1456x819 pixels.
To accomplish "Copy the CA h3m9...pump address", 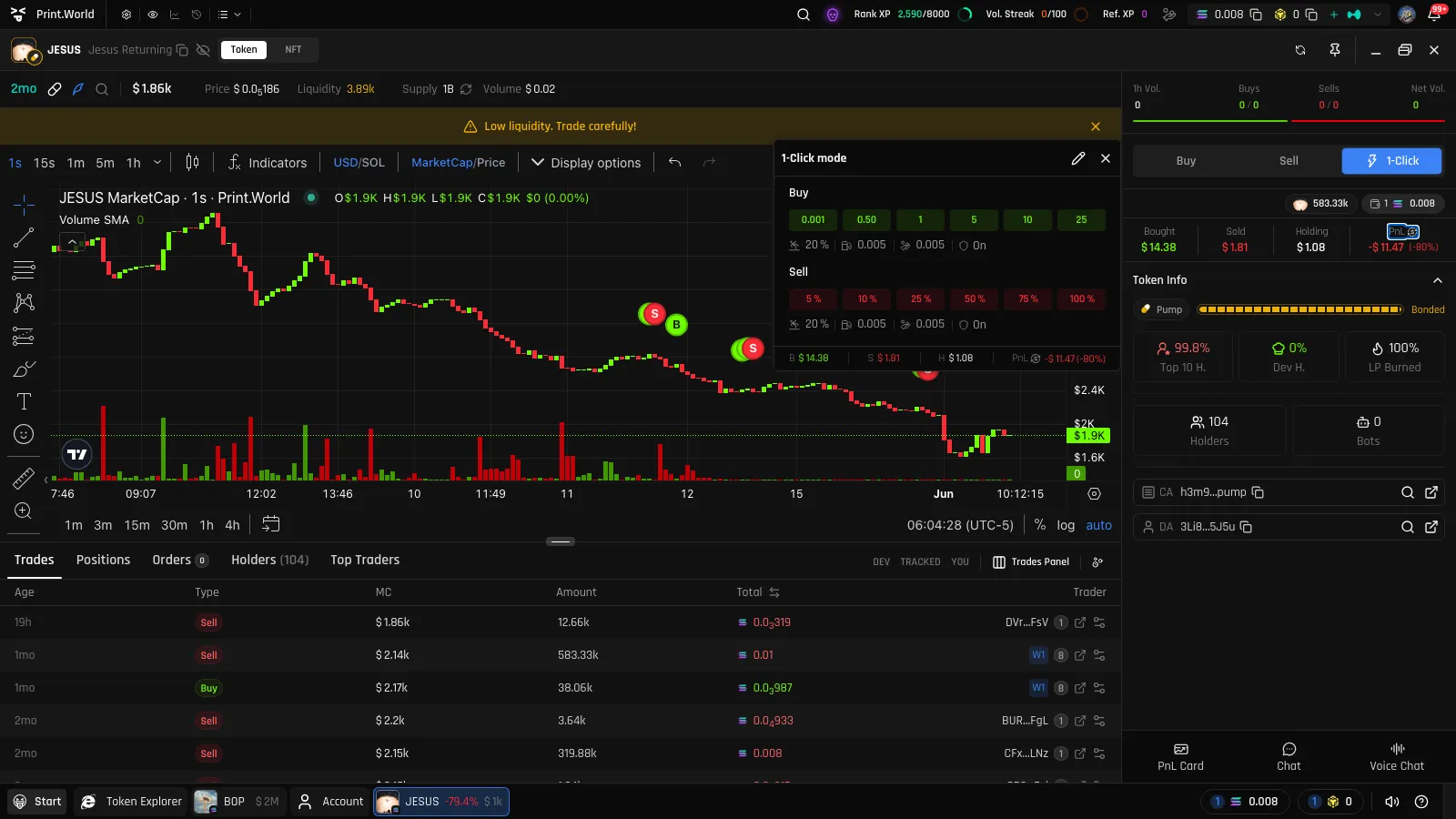I will (1259, 492).
